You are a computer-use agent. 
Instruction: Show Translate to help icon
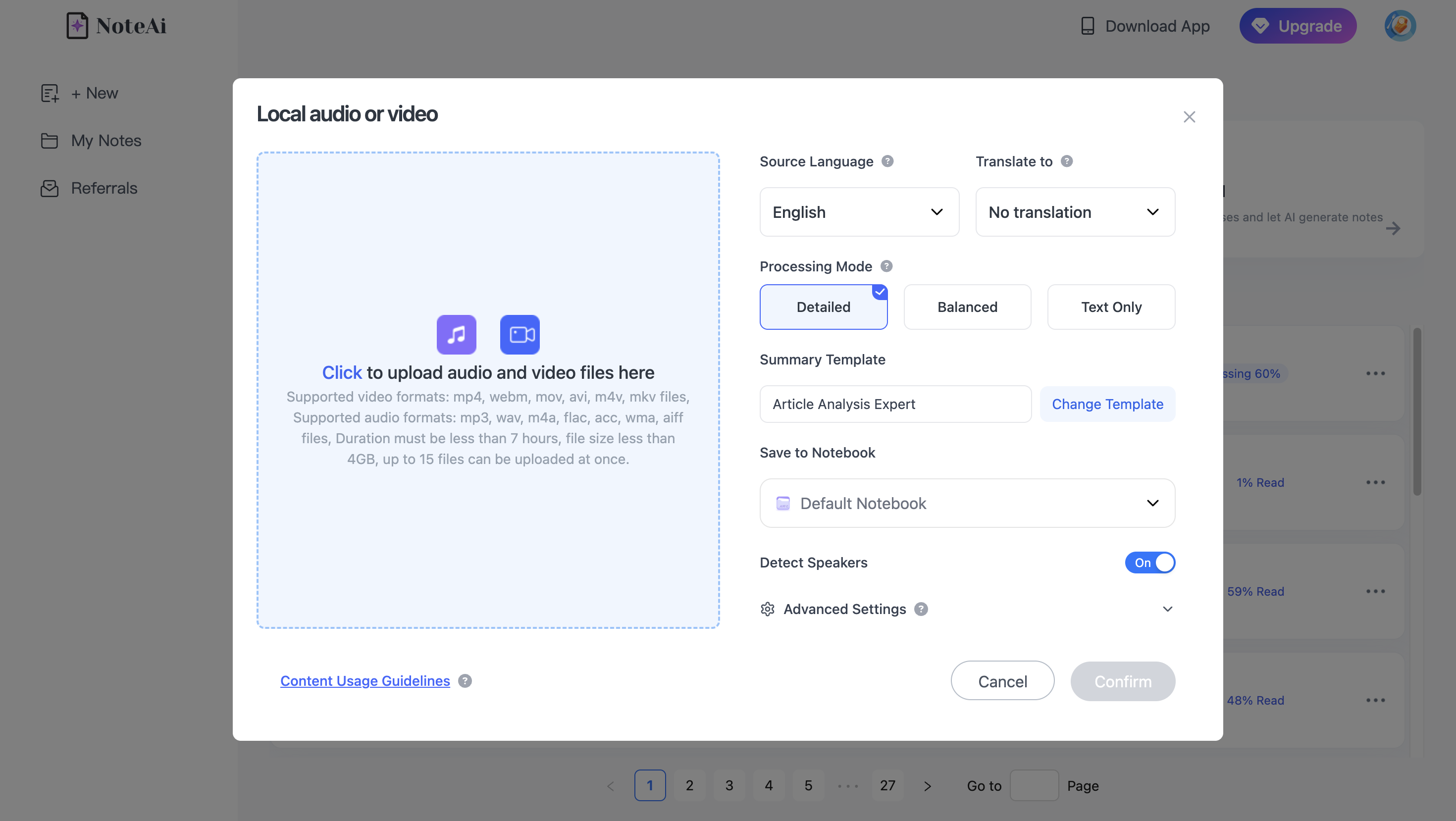(x=1067, y=161)
